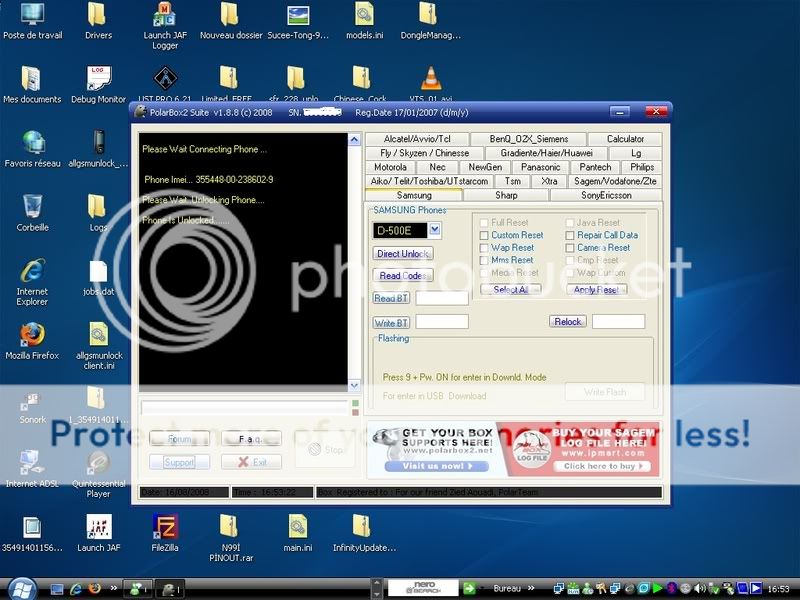Open Corbeille recycle bin
The height and width of the screenshot is (600, 800).
(x=32, y=213)
